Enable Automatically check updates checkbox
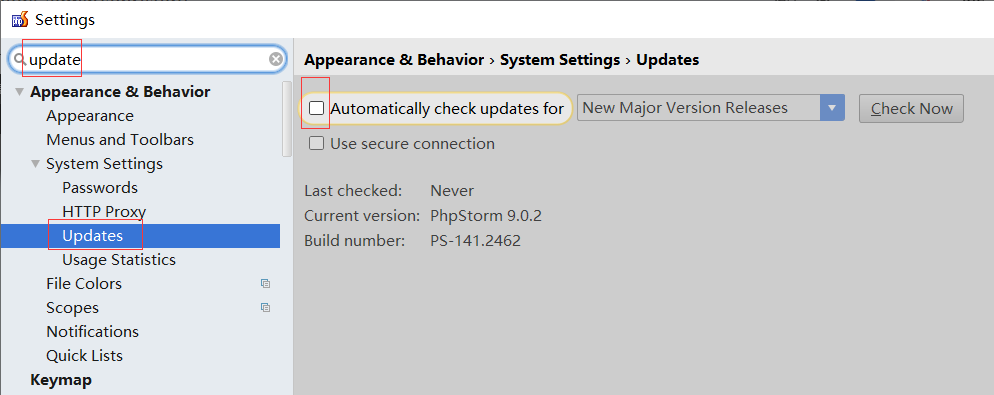This screenshot has height=395, width=994. coord(316,108)
